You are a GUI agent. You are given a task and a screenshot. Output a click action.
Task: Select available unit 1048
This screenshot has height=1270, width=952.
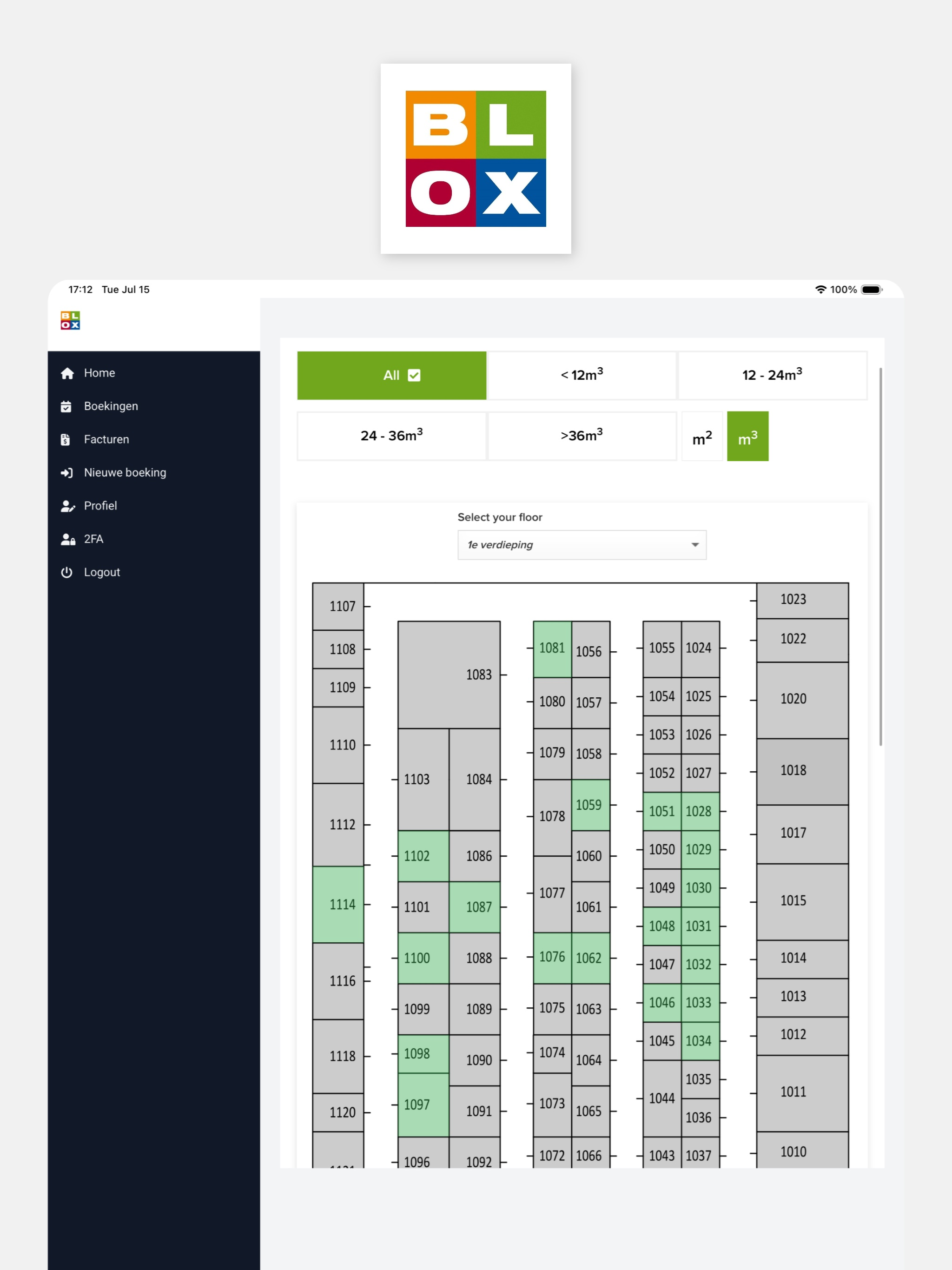coord(662,926)
